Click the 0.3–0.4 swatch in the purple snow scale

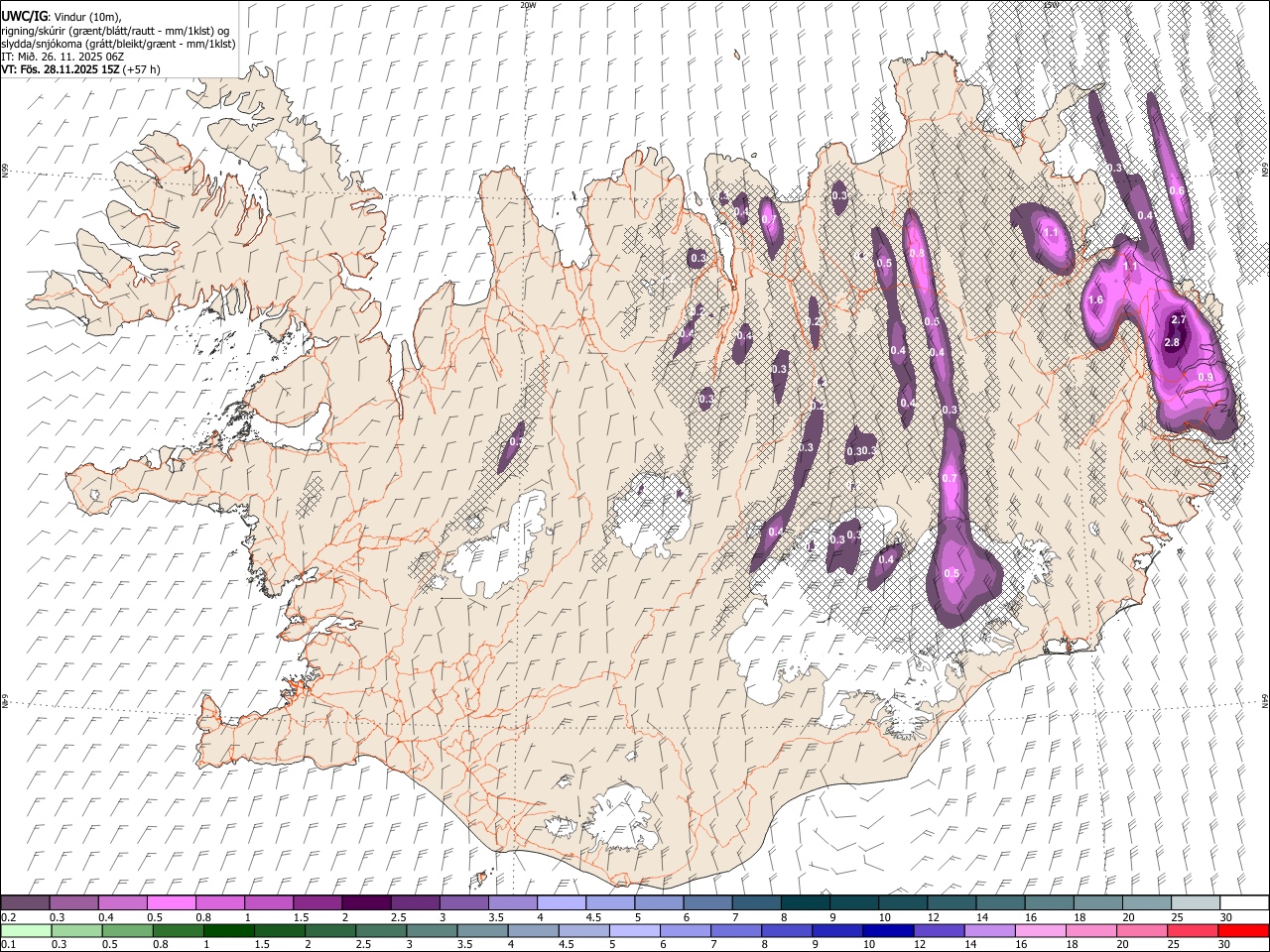click(74, 902)
